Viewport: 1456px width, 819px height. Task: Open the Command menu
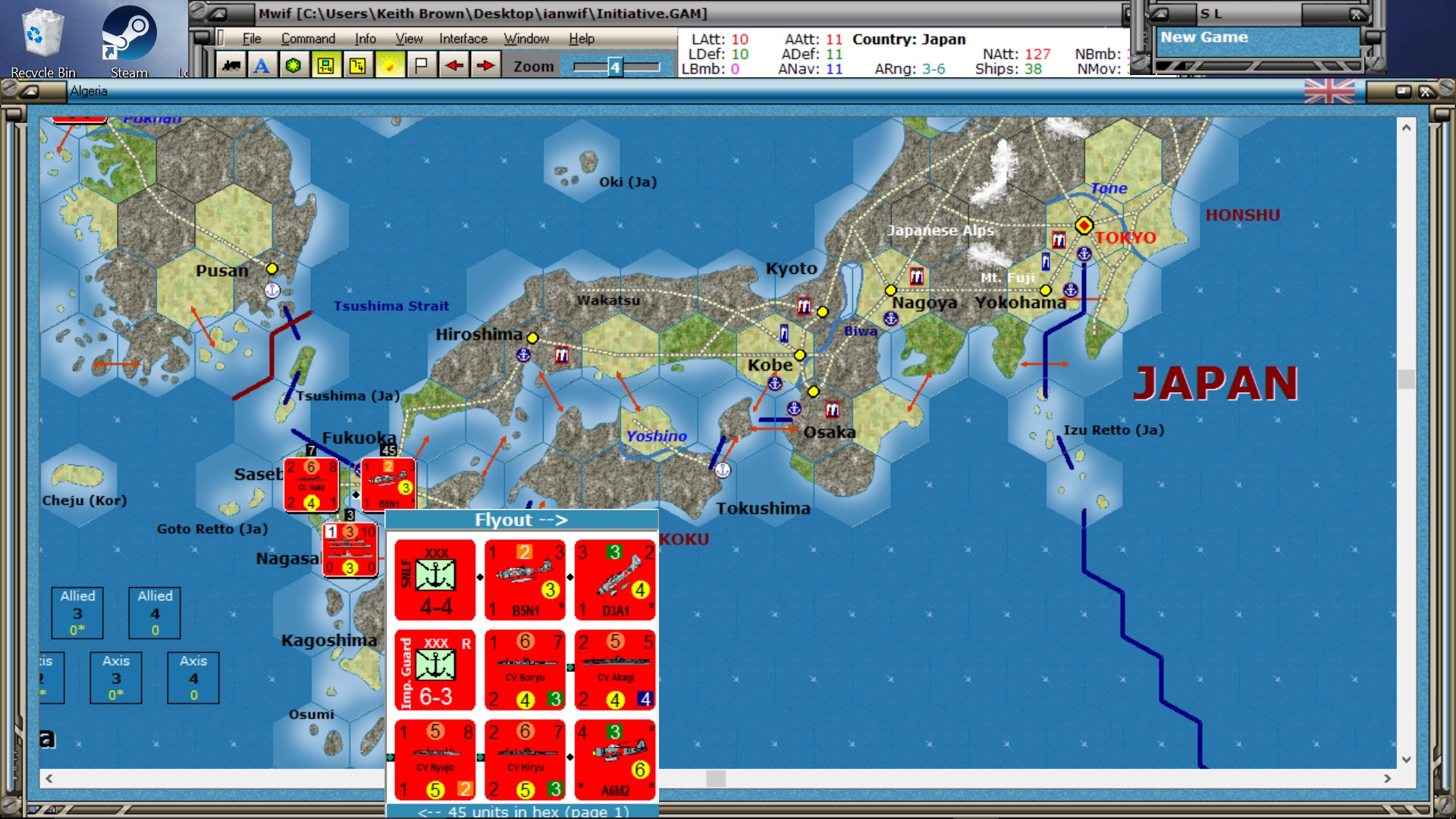tap(308, 39)
